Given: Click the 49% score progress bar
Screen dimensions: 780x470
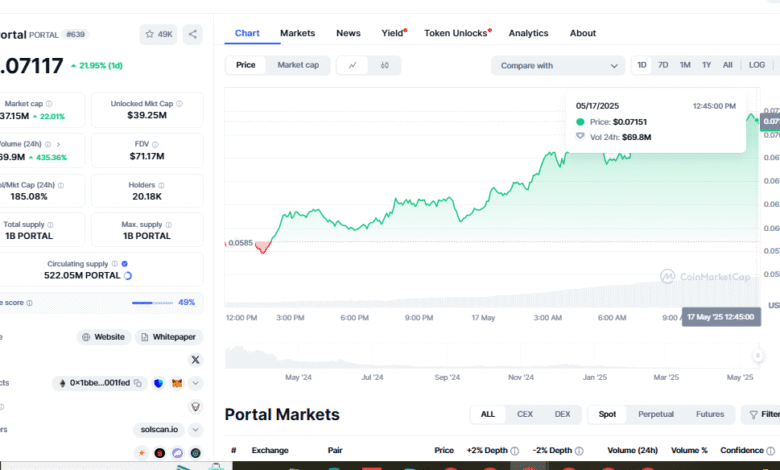Looking at the screenshot, I should pyautogui.click(x=152, y=303).
